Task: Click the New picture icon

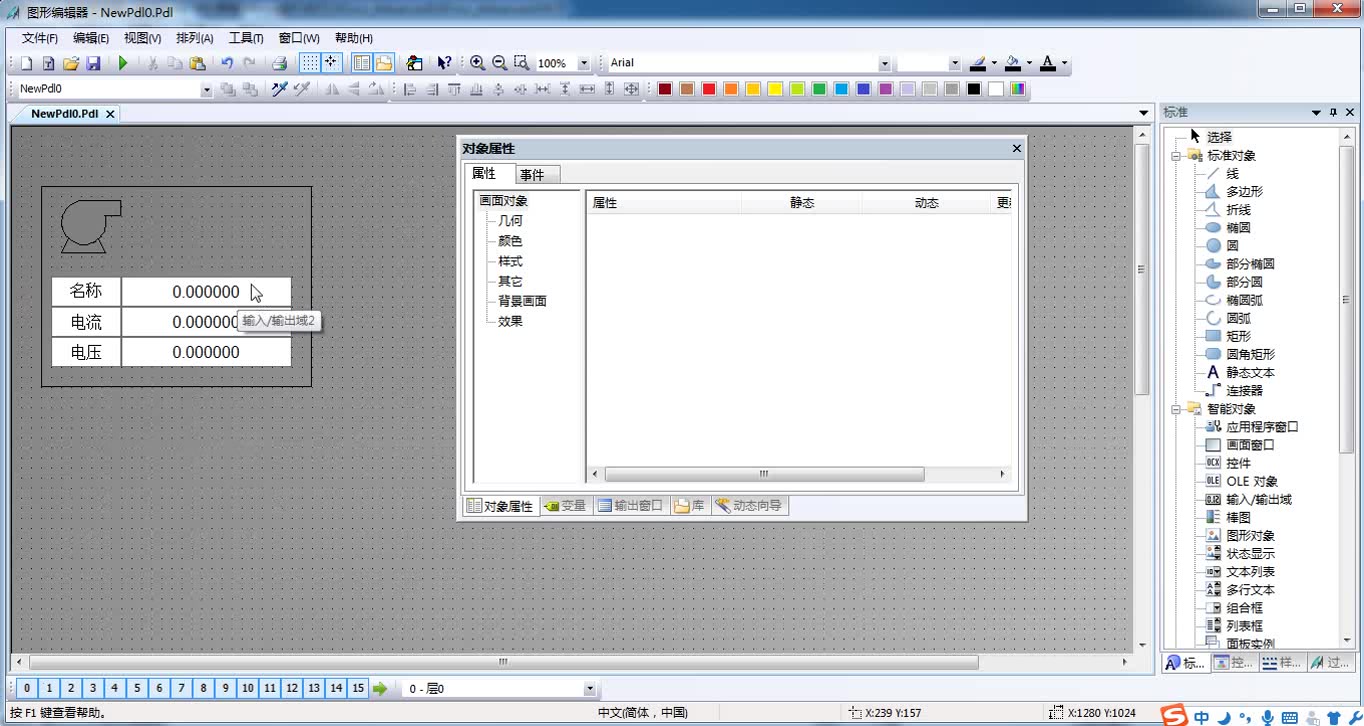Action: [x=27, y=63]
